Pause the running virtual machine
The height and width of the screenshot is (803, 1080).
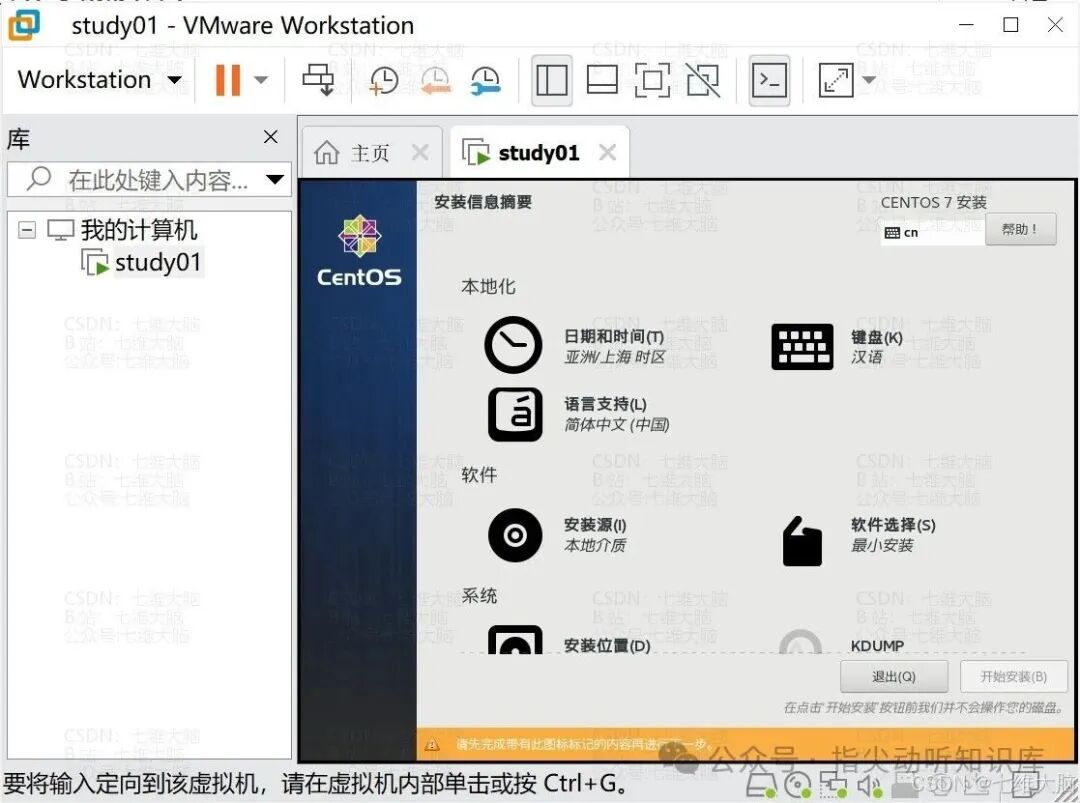coord(227,80)
